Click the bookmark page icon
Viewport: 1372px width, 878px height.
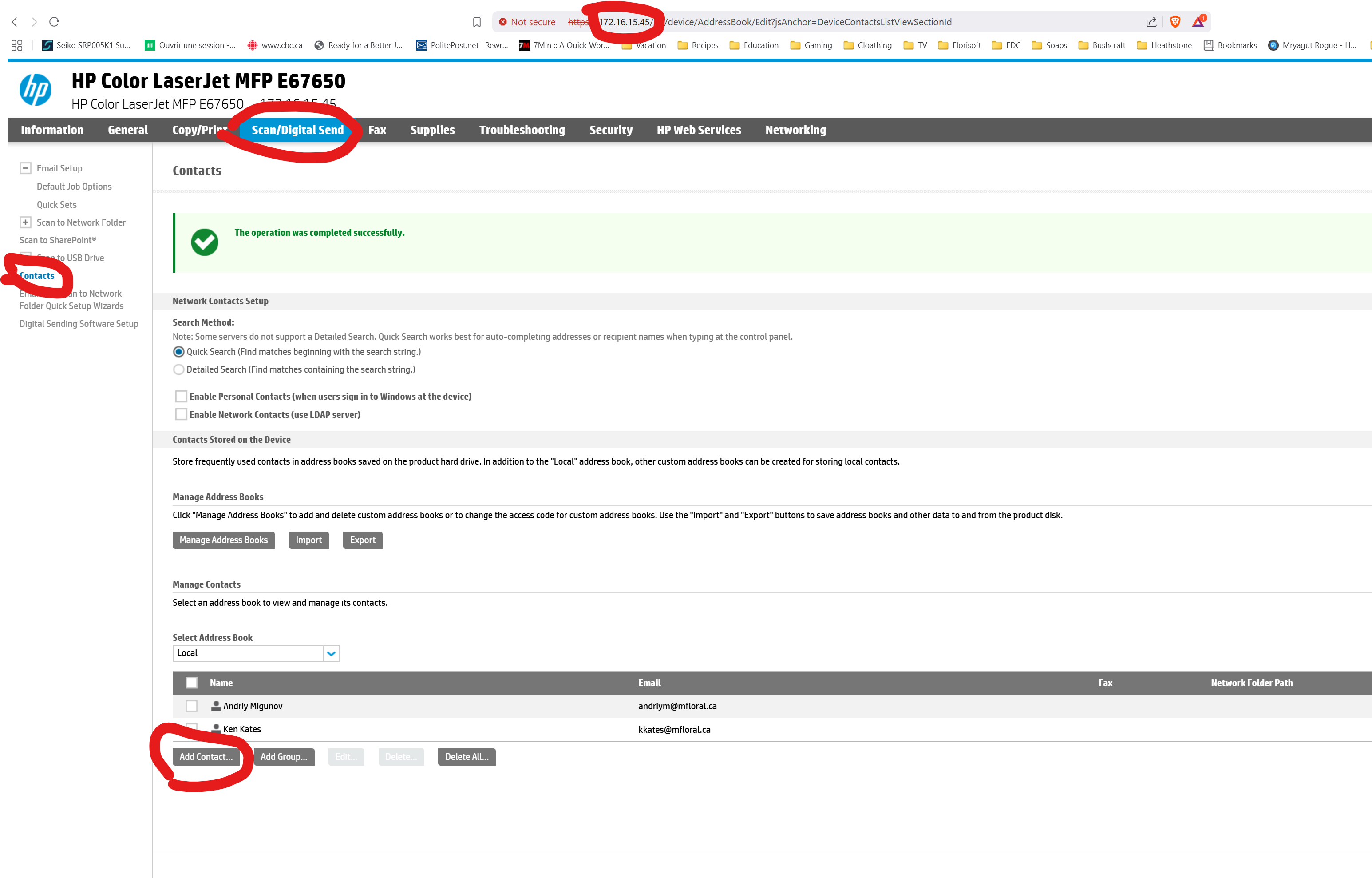[x=477, y=22]
